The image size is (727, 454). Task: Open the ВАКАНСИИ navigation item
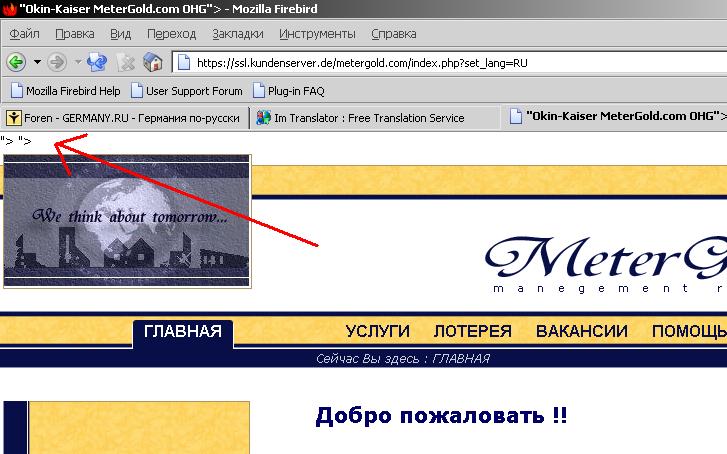tap(582, 331)
